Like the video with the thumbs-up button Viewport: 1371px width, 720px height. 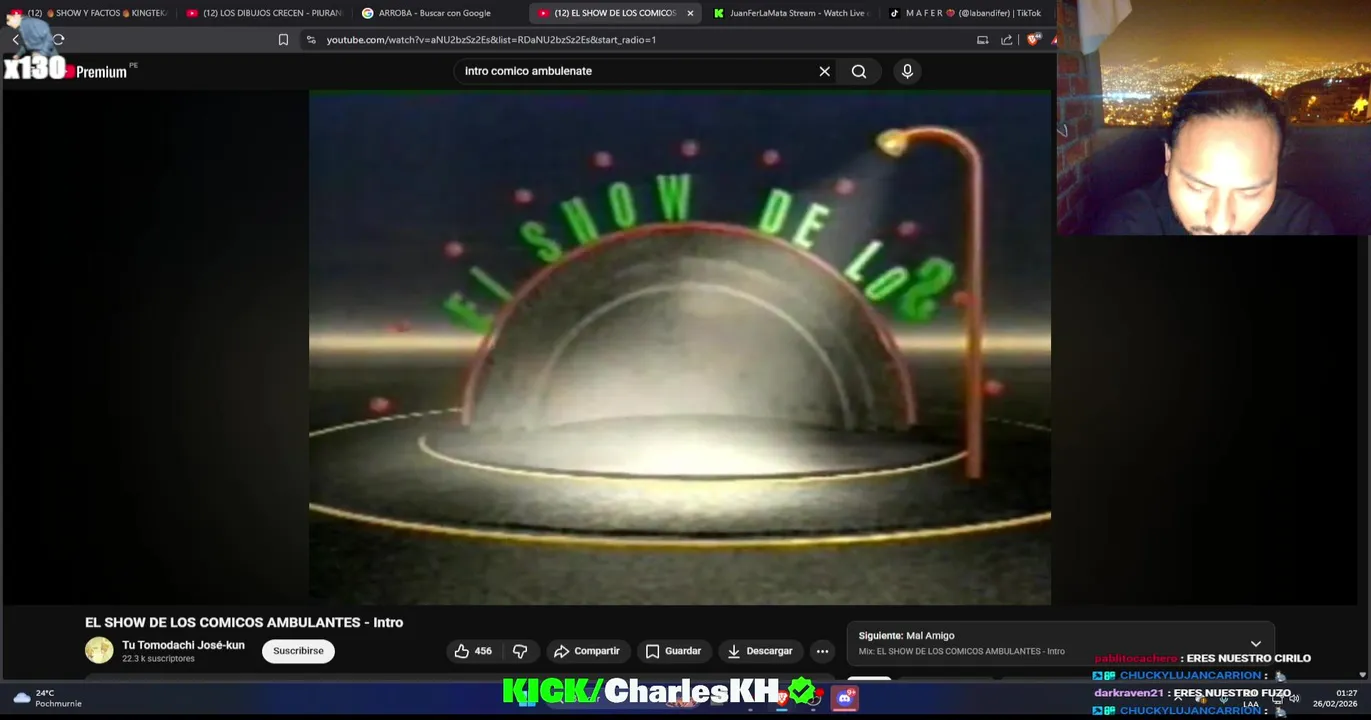(x=473, y=651)
